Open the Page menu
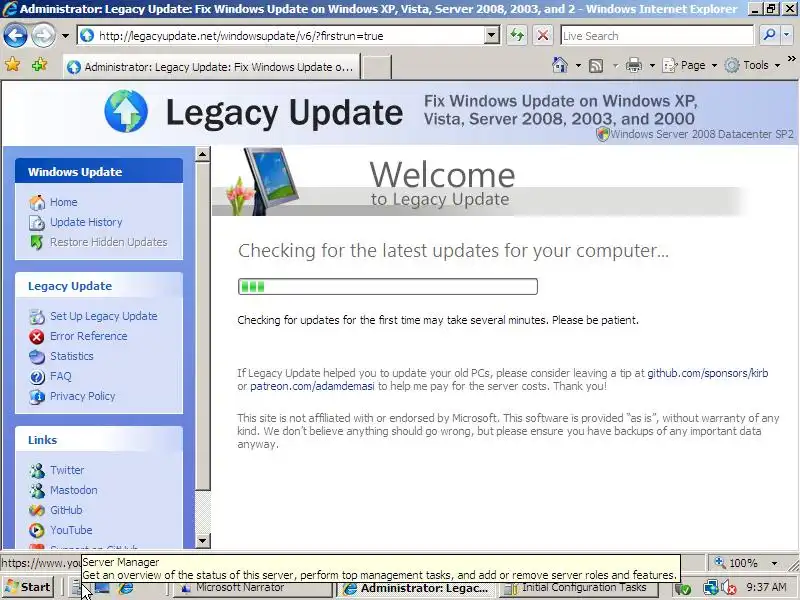This screenshot has height=600, width=800. click(689, 65)
